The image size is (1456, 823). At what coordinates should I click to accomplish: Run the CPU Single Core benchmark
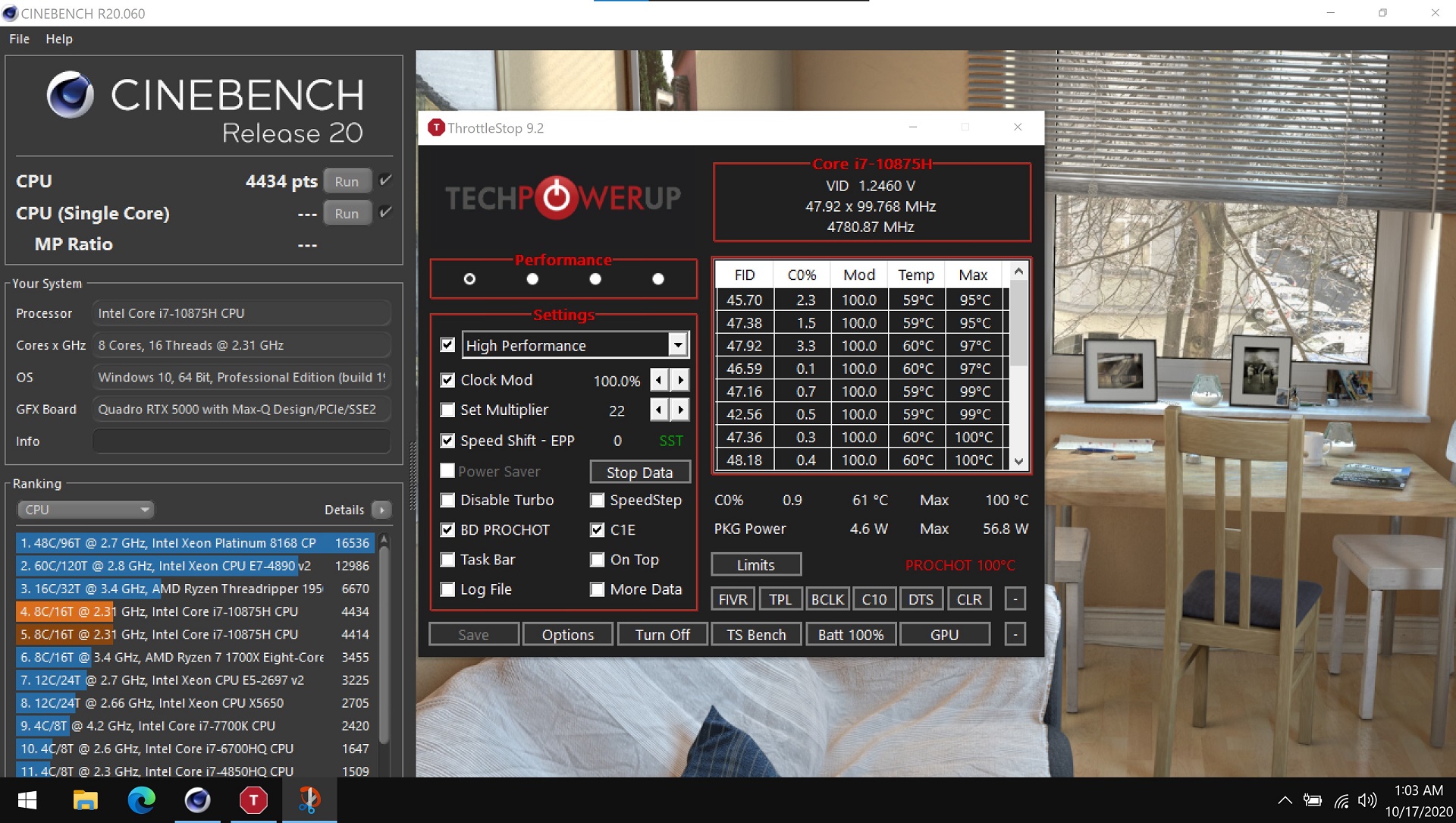coord(347,213)
